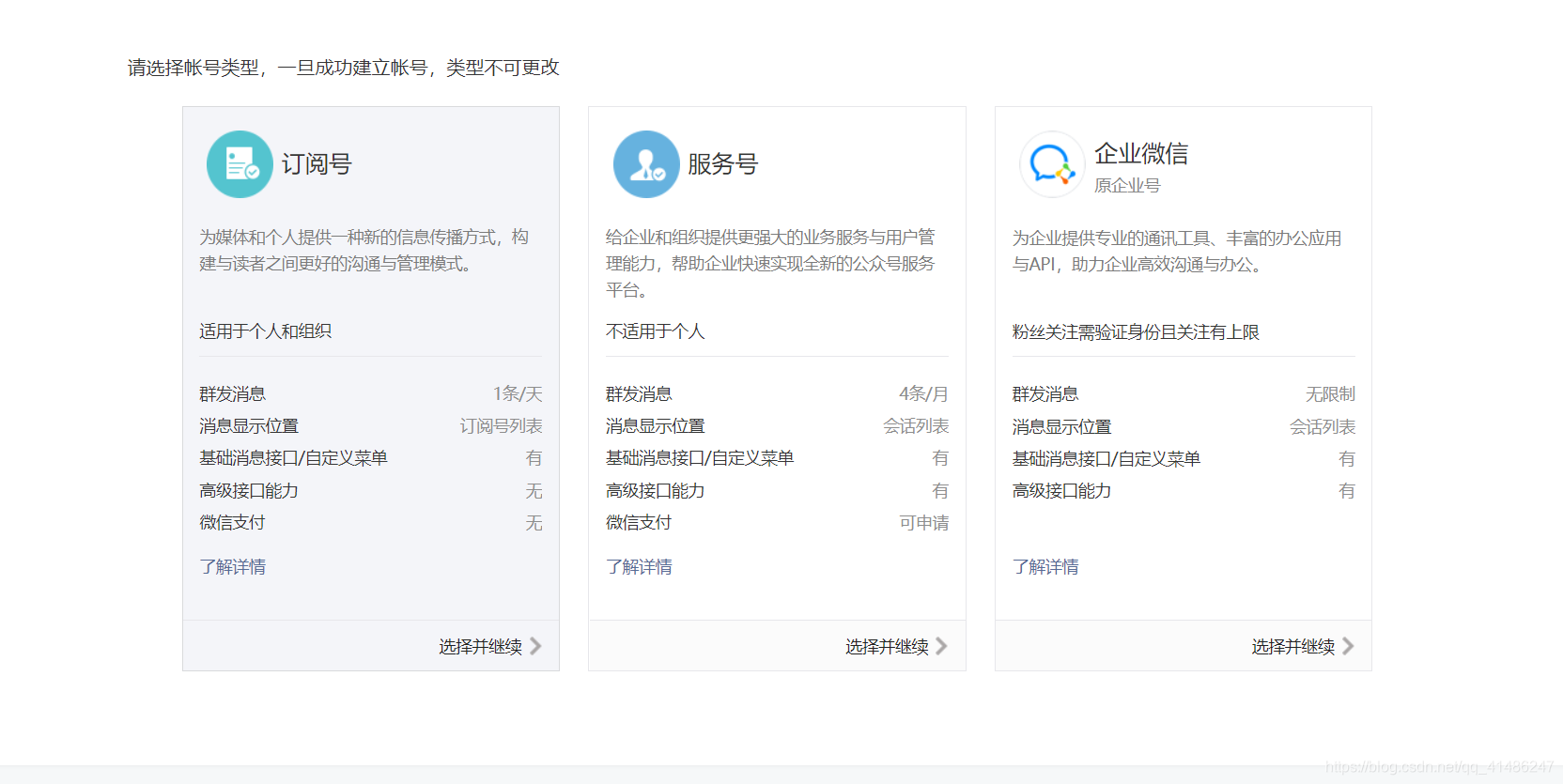Click the 无限制 value
This screenshot has height=784, width=1563.
point(1330,394)
